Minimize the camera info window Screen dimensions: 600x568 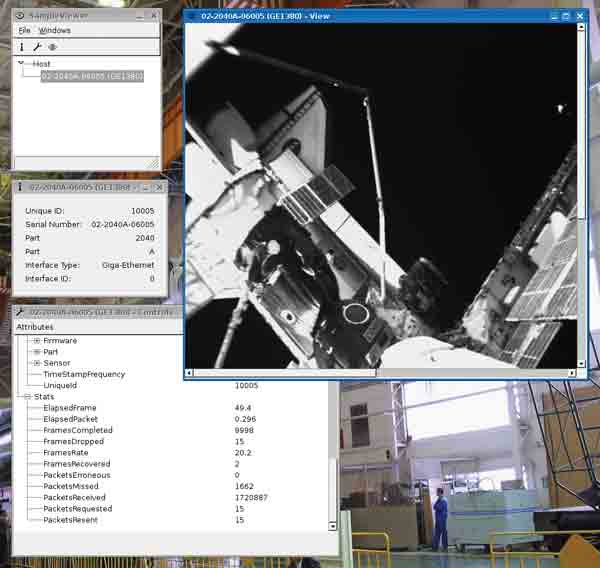point(144,187)
